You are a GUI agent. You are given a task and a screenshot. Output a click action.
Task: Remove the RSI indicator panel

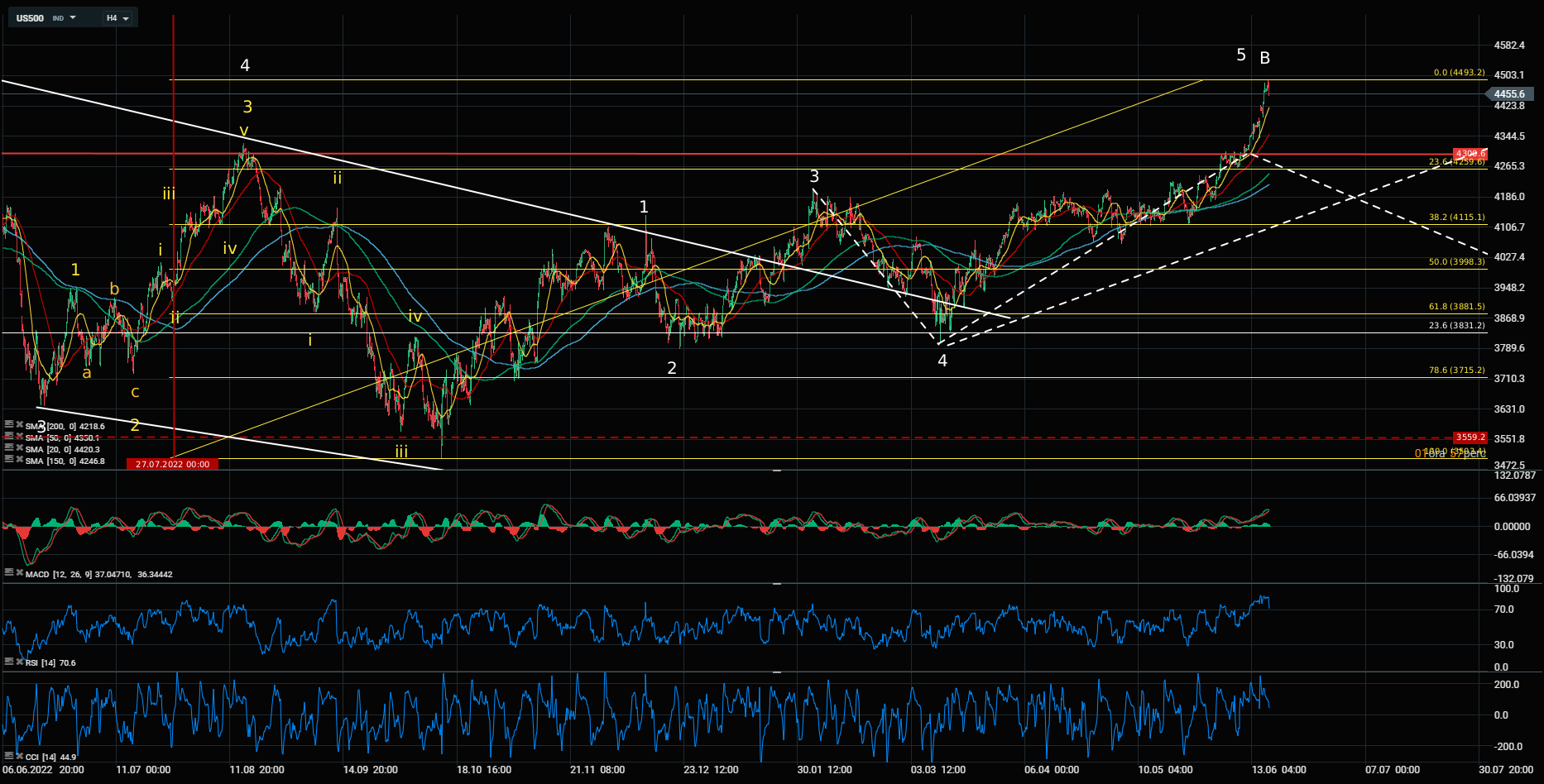pyautogui.click(x=19, y=662)
